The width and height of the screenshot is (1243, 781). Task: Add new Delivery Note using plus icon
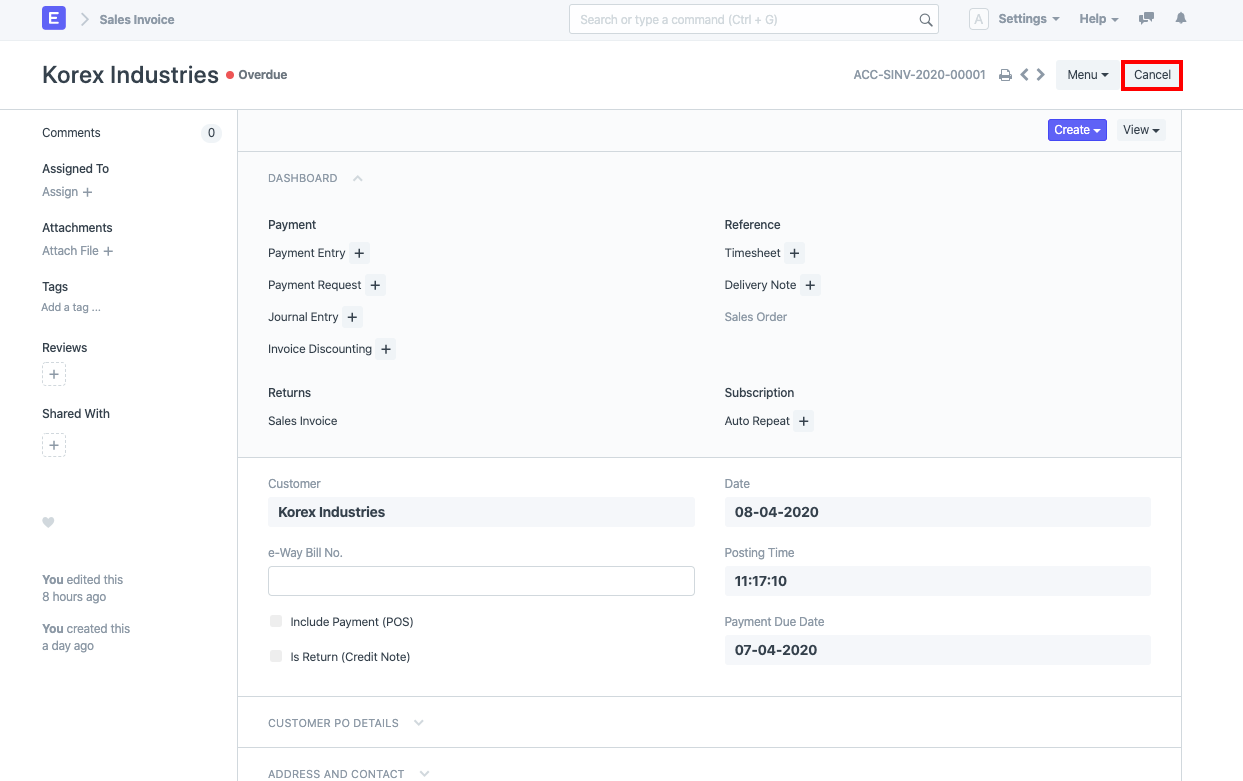tap(810, 286)
